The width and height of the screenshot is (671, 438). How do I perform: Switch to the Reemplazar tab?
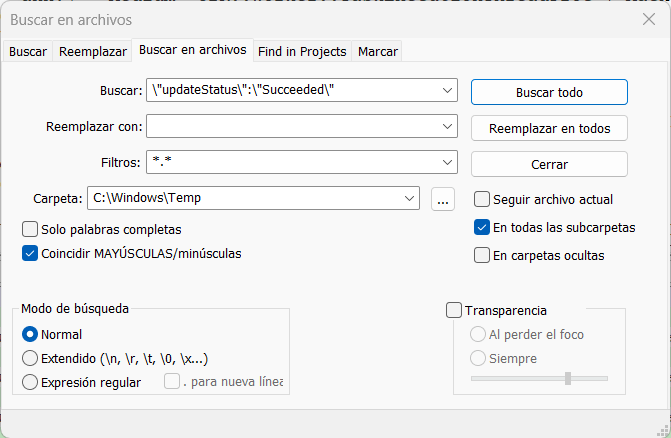coord(93,51)
